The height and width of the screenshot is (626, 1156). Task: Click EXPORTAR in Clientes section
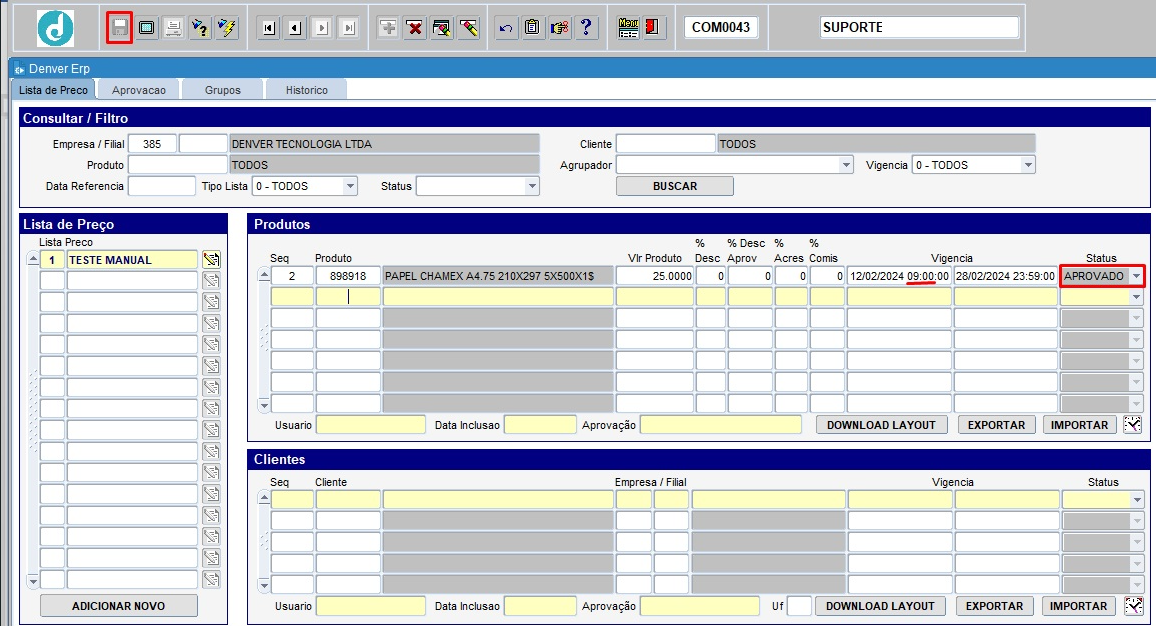995,606
